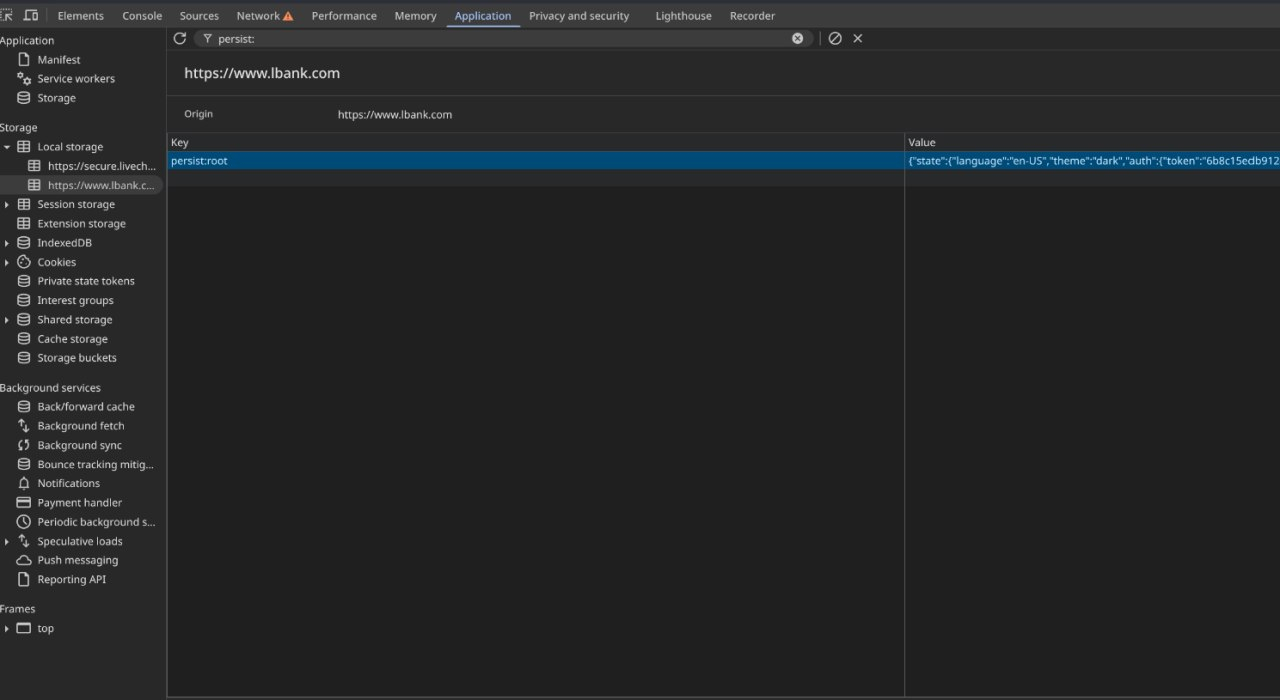Select the persist:root key cell
Viewport: 1280px width, 700px height.
click(535, 160)
